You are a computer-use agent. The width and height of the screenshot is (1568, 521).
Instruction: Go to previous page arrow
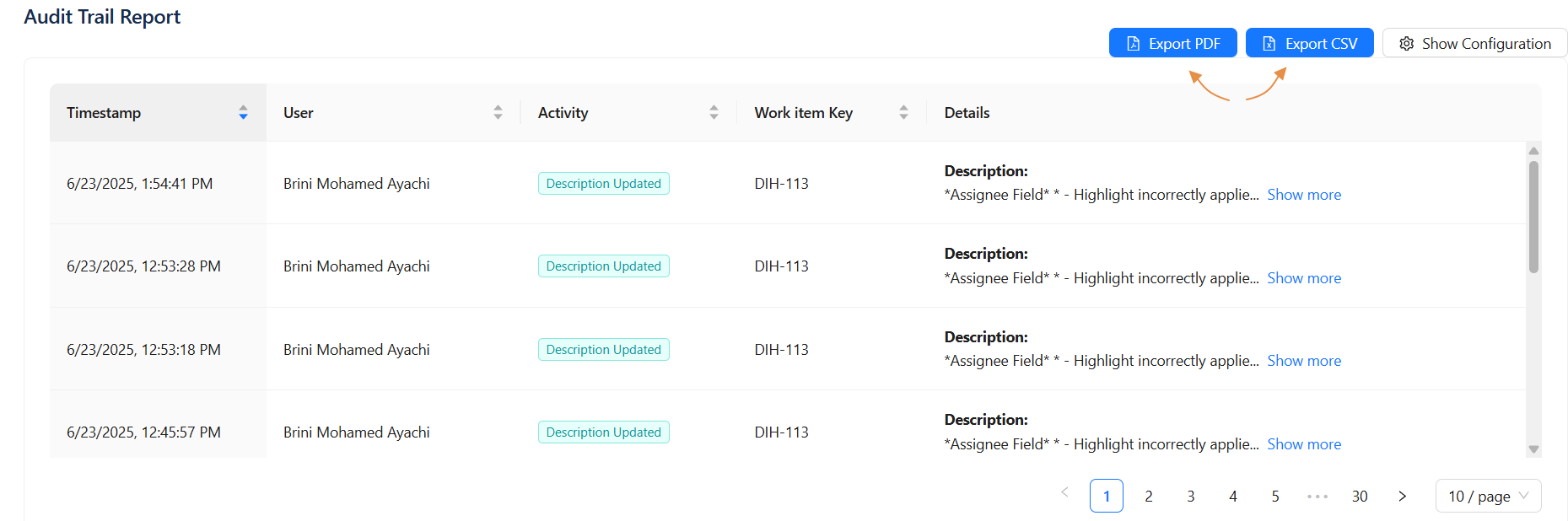coord(1064,493)
